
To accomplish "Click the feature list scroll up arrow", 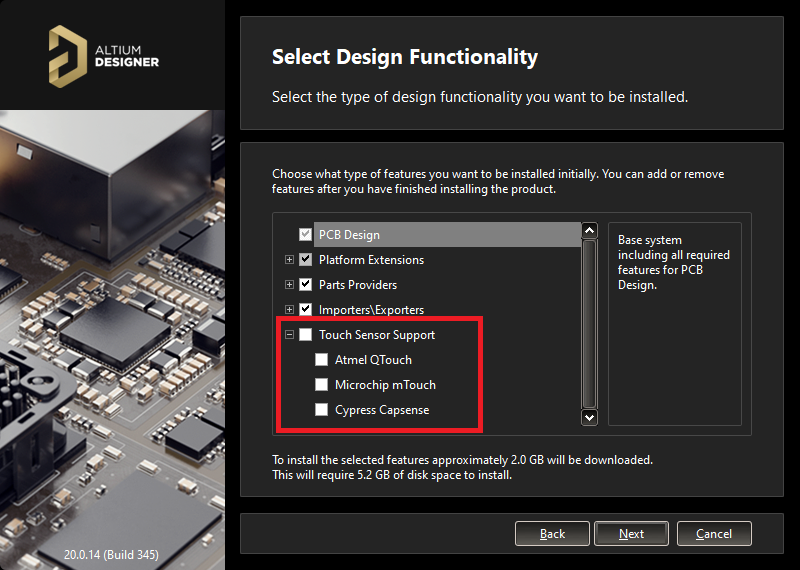I will tap(589, 231).
